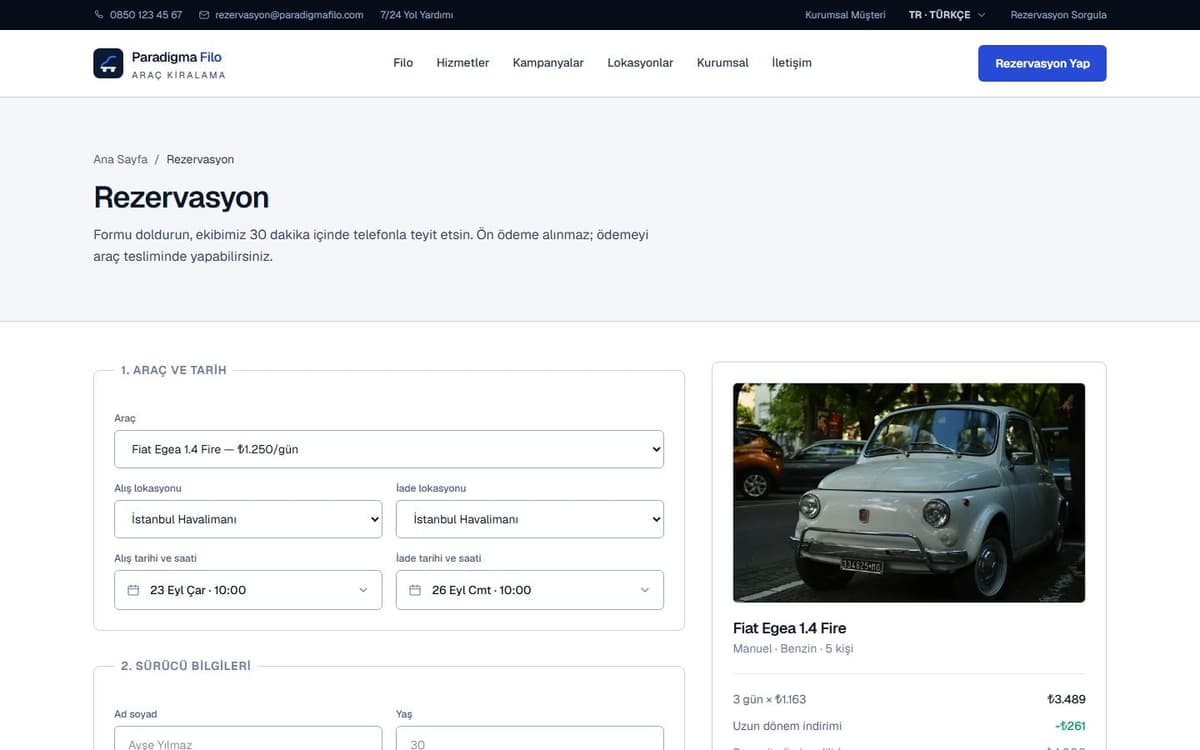This screenshot has width=1200, height=750.
Task: Click the Uzun dönem indirimi row label
Action: click(x=788, y=726)
